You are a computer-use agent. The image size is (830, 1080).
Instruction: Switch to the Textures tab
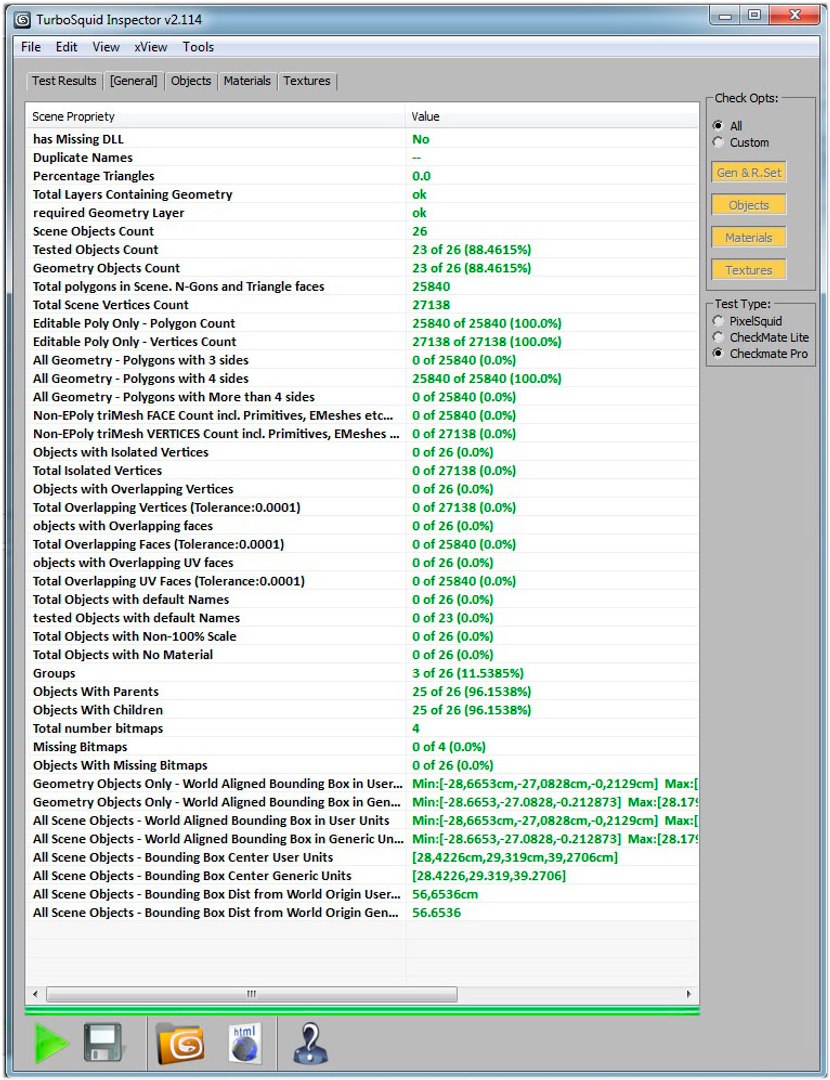[x=307, y=81]
